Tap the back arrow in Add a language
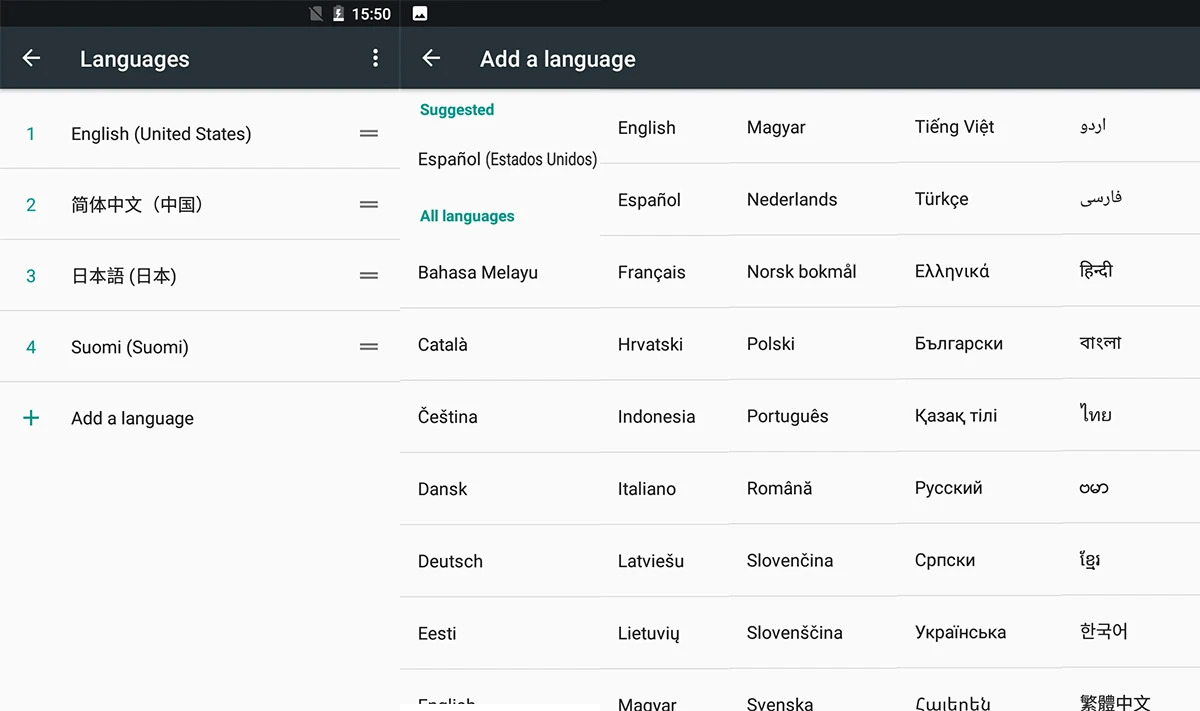The height and width of the screenshot is (711, 1200). click(x=431, y=58)
